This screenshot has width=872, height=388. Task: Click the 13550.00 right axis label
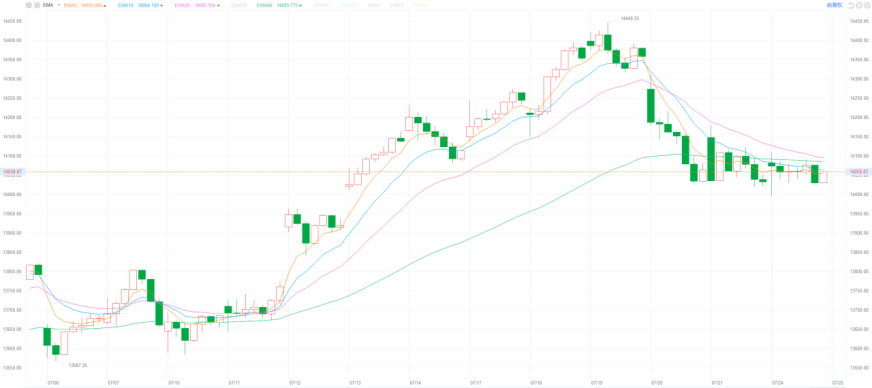(858, 368)
